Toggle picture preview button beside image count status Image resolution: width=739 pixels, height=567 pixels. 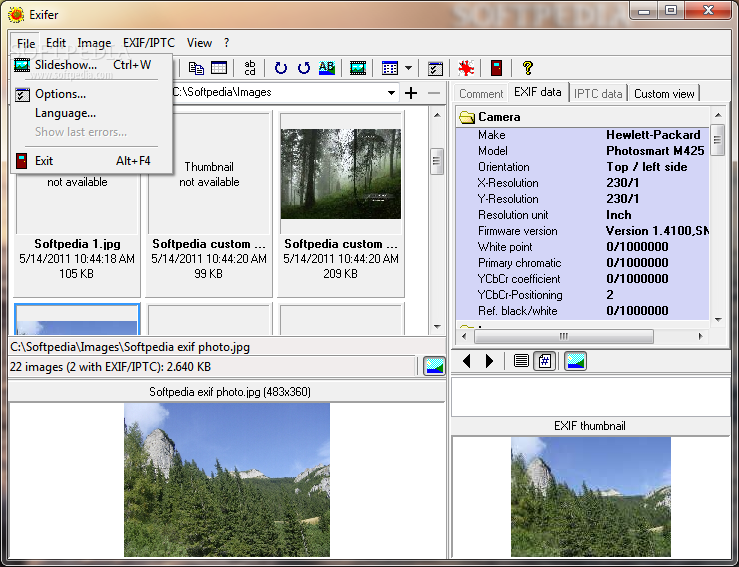pos(433,366)
